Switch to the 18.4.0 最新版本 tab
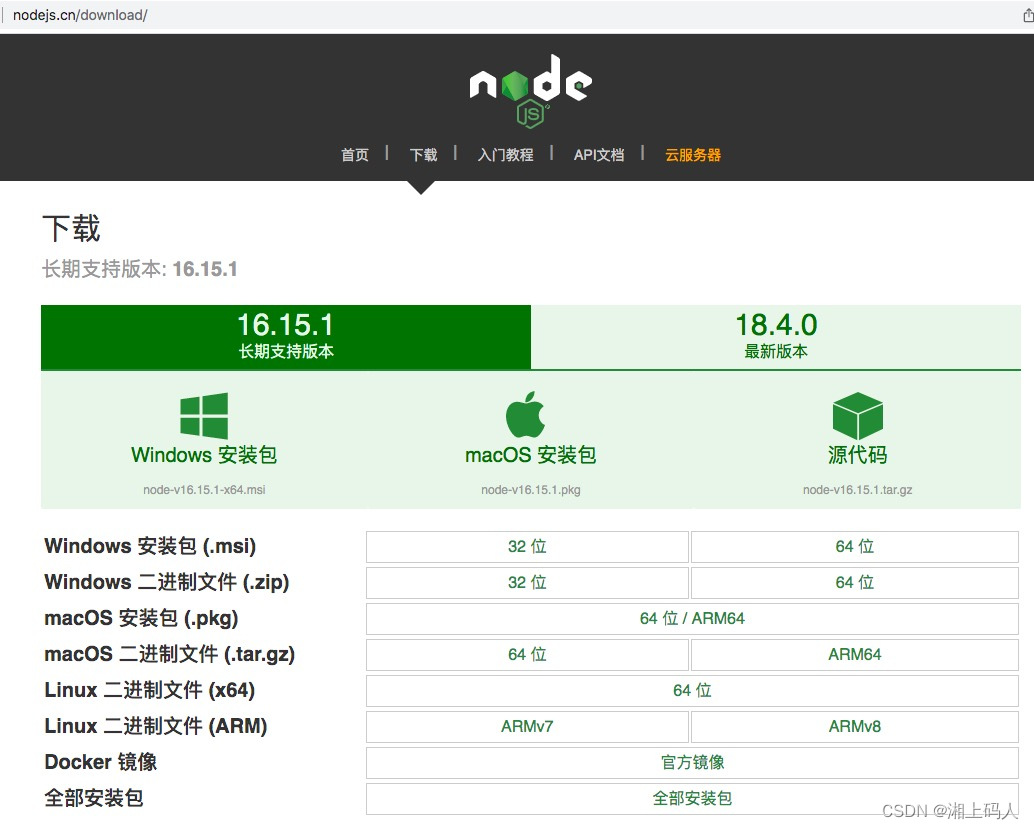Screen dimensions: 1034x829 [x=776, y=336]
